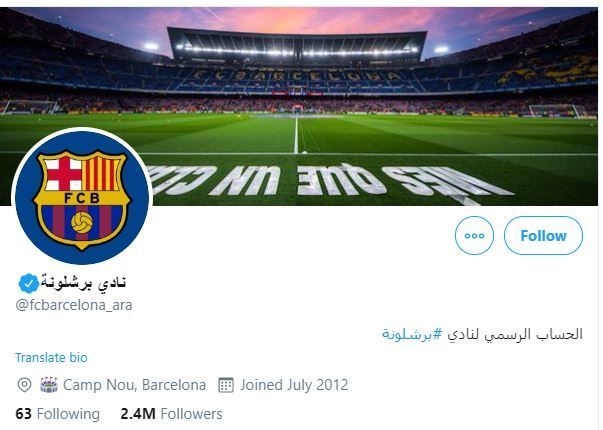
Task: Open the 2.4M Followers list
Action: [x=171, y=414]
